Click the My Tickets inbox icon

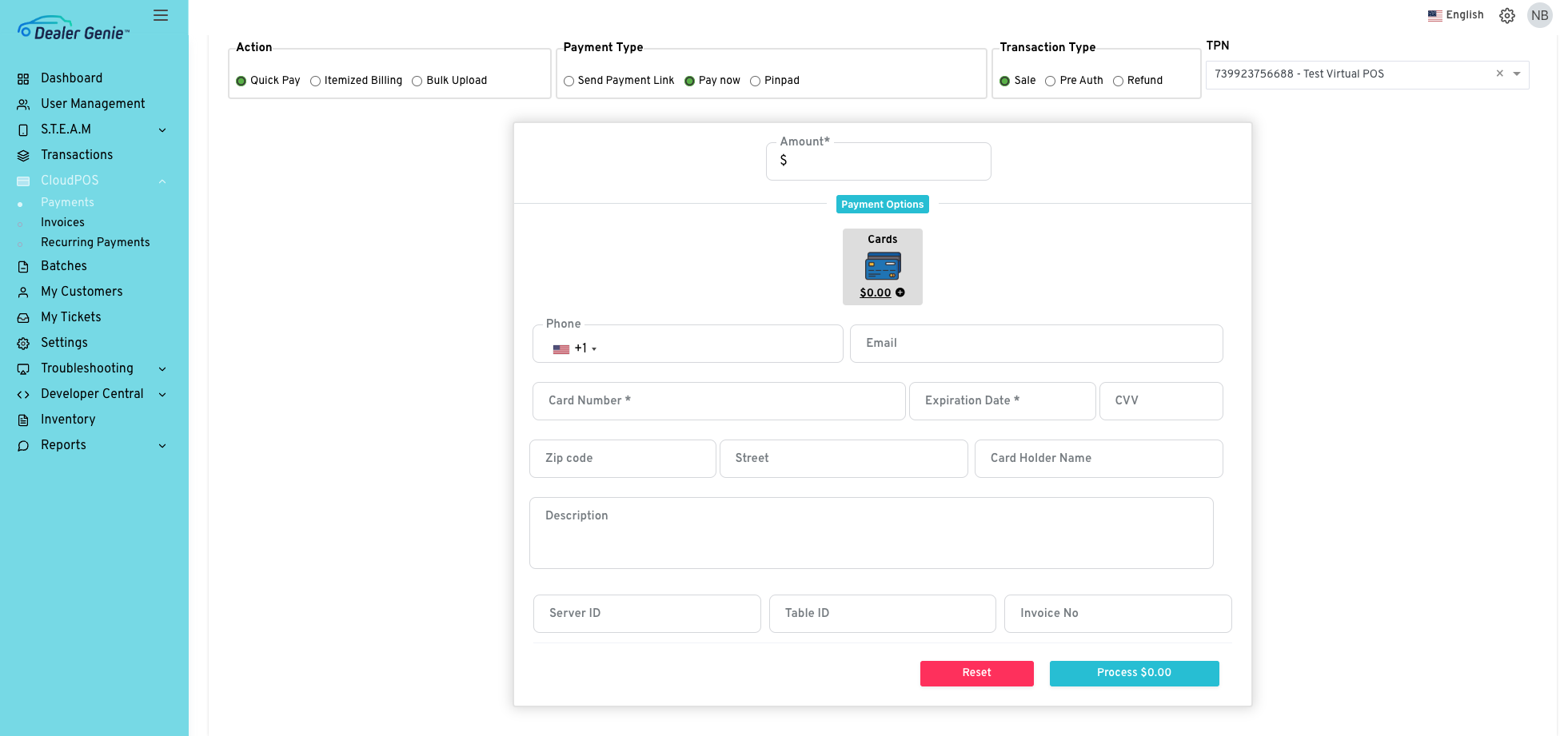[x=23, y=318]
